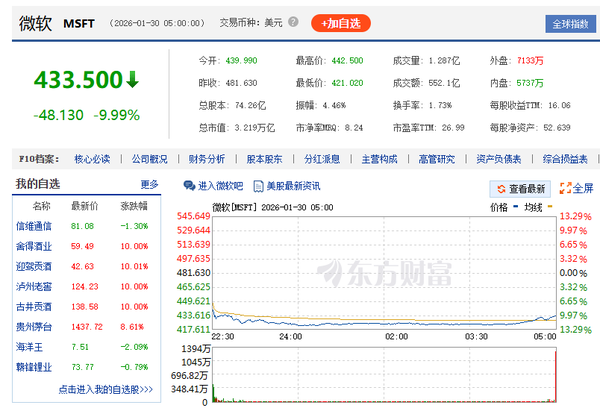The width and height of the screenshot is (600, 408).
Task: Click the blue 价格 legend marker
Action: pos(515,207)
